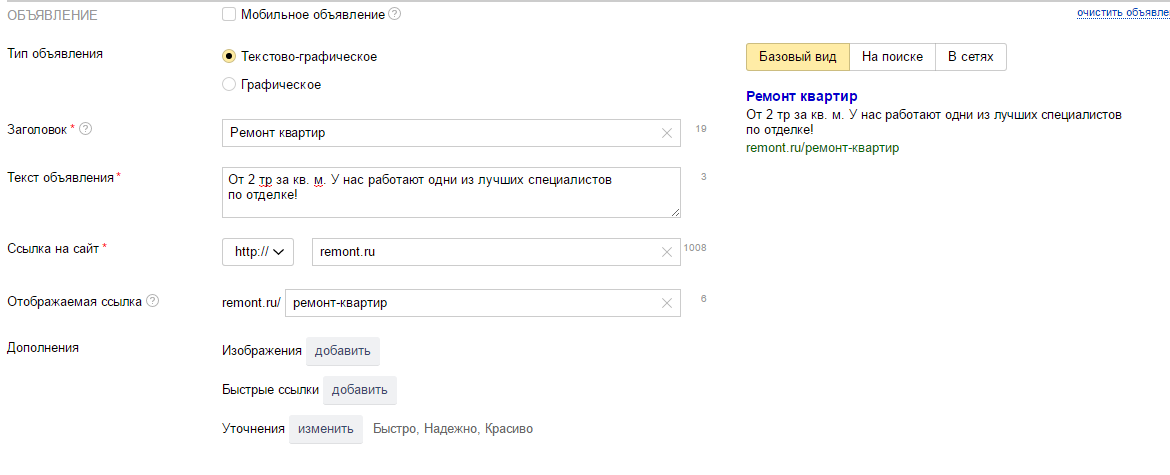Switch to Базовый вид preview tab
The image size is (1170, 475).
[x=797, y=57]
